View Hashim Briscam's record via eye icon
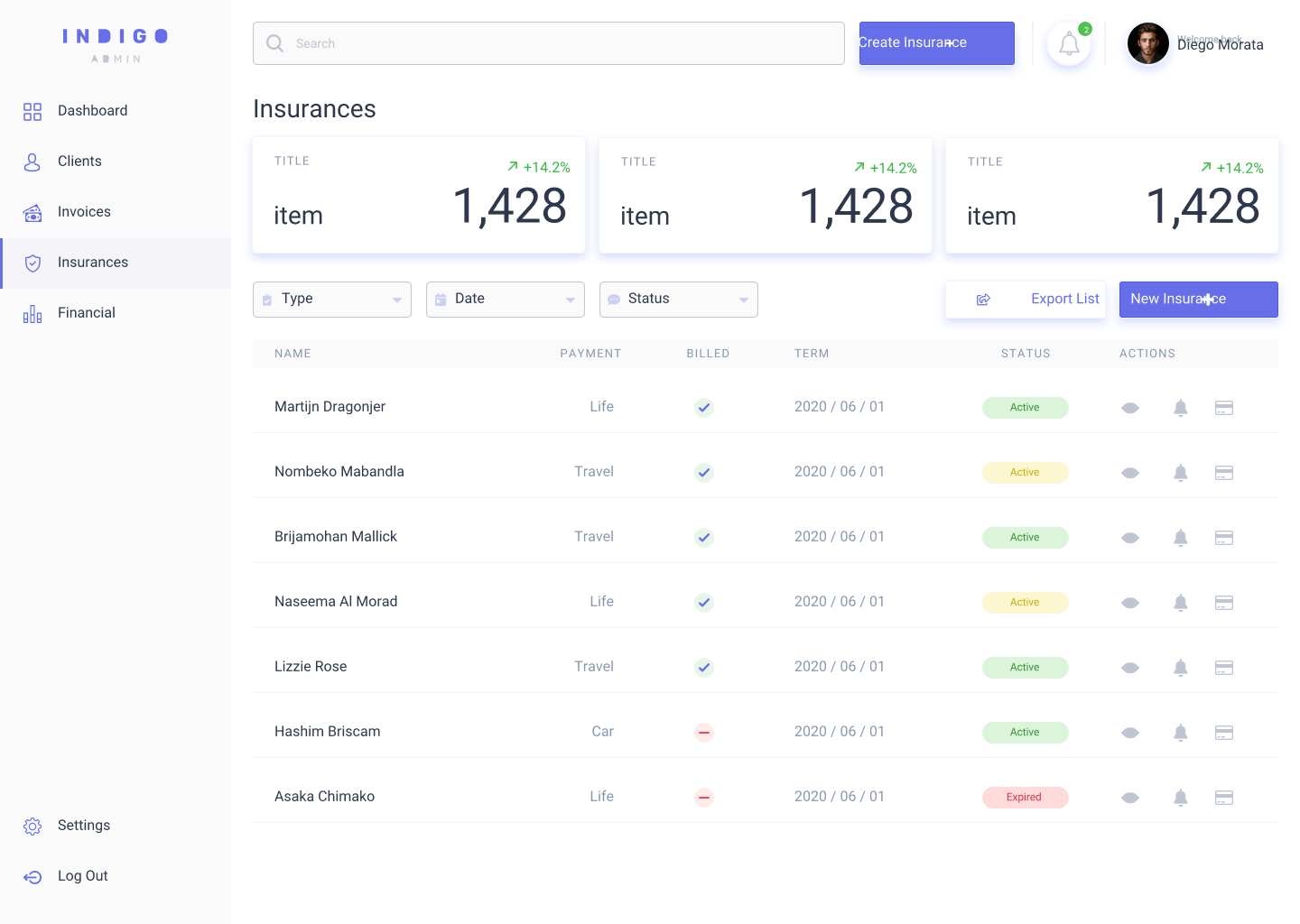Image resolution: width=1300 pixels, height=924 pixels. point(1130,733)
